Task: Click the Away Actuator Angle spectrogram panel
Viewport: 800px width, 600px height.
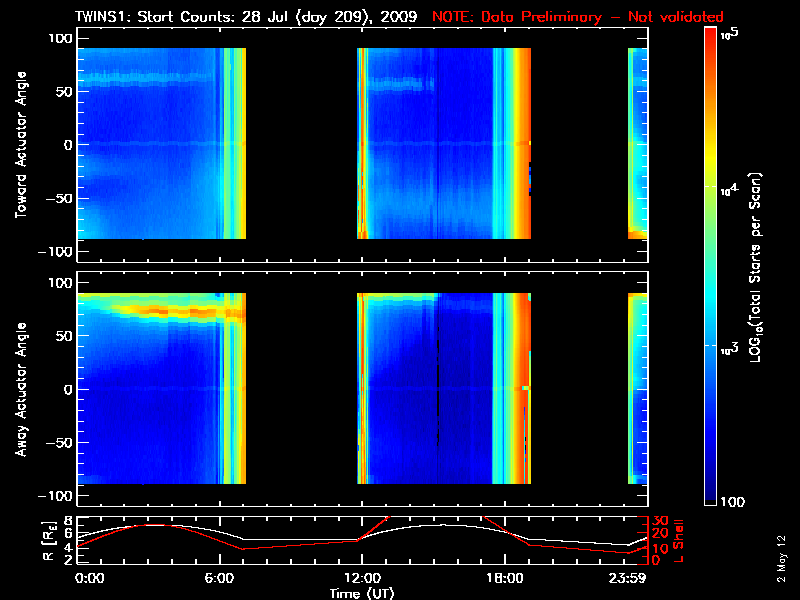Action: (362, 389)
